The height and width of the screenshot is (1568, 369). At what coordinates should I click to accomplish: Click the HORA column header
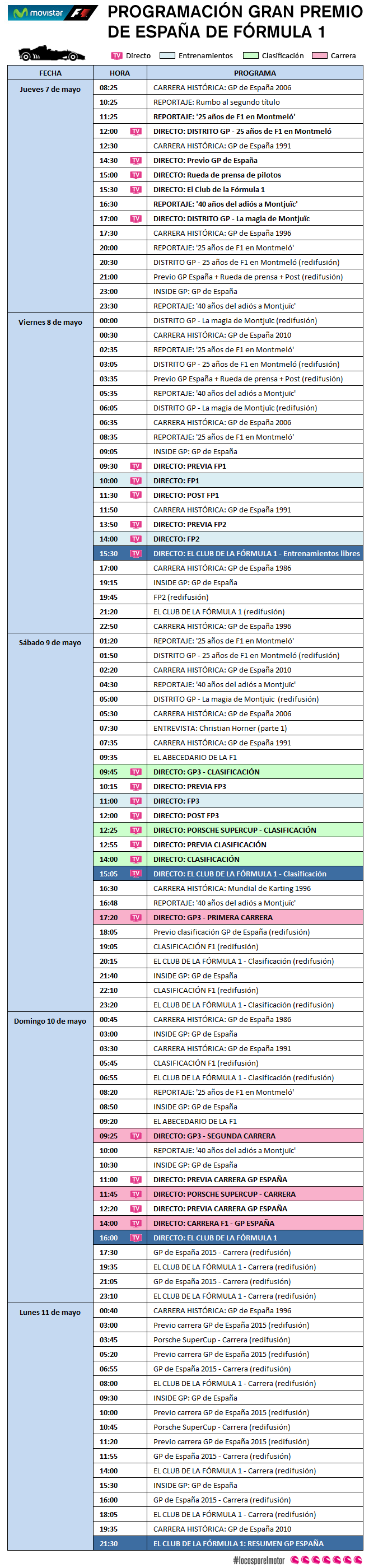pos(120,73)
